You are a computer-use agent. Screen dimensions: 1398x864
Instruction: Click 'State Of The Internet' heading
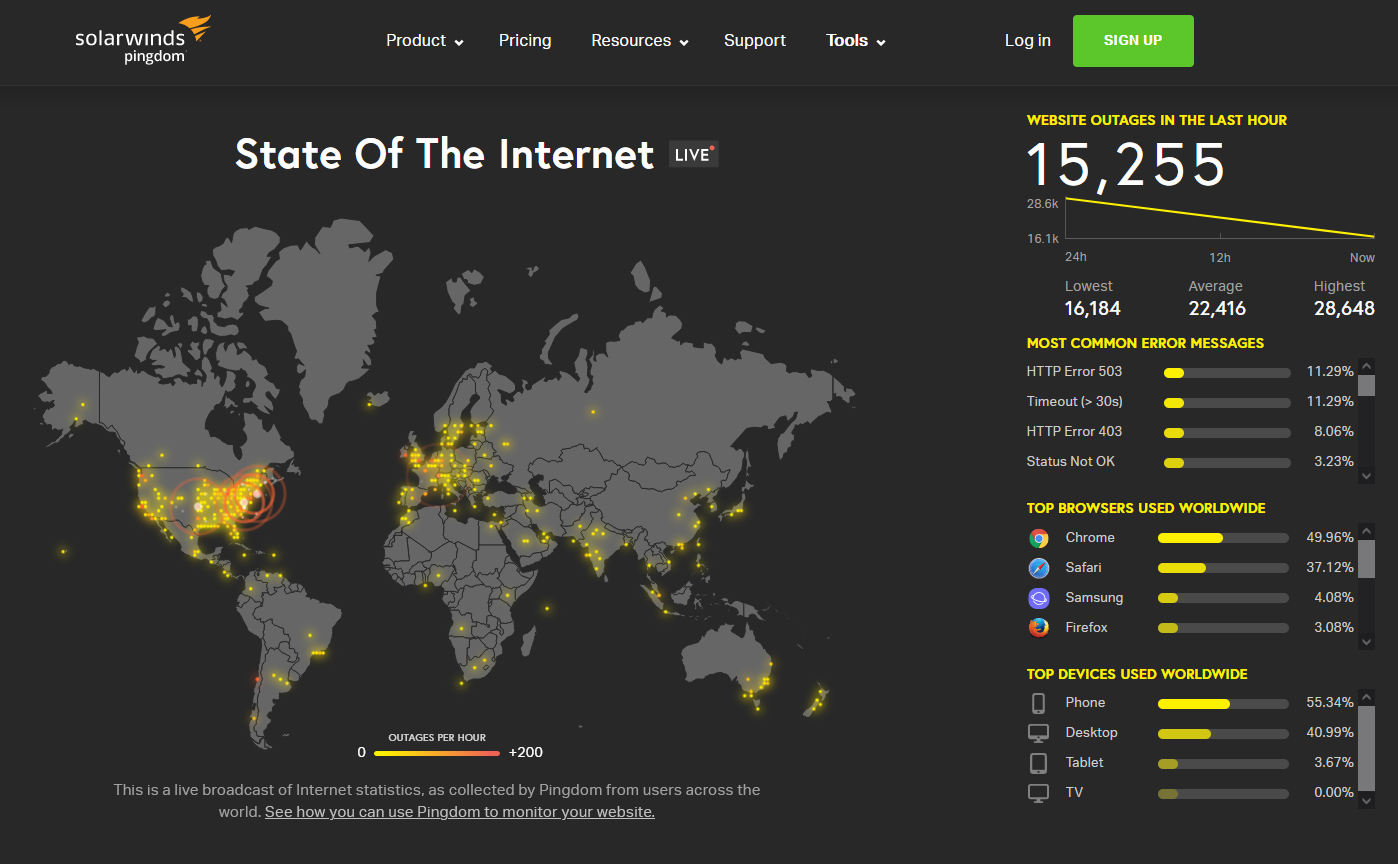point(444,155)
